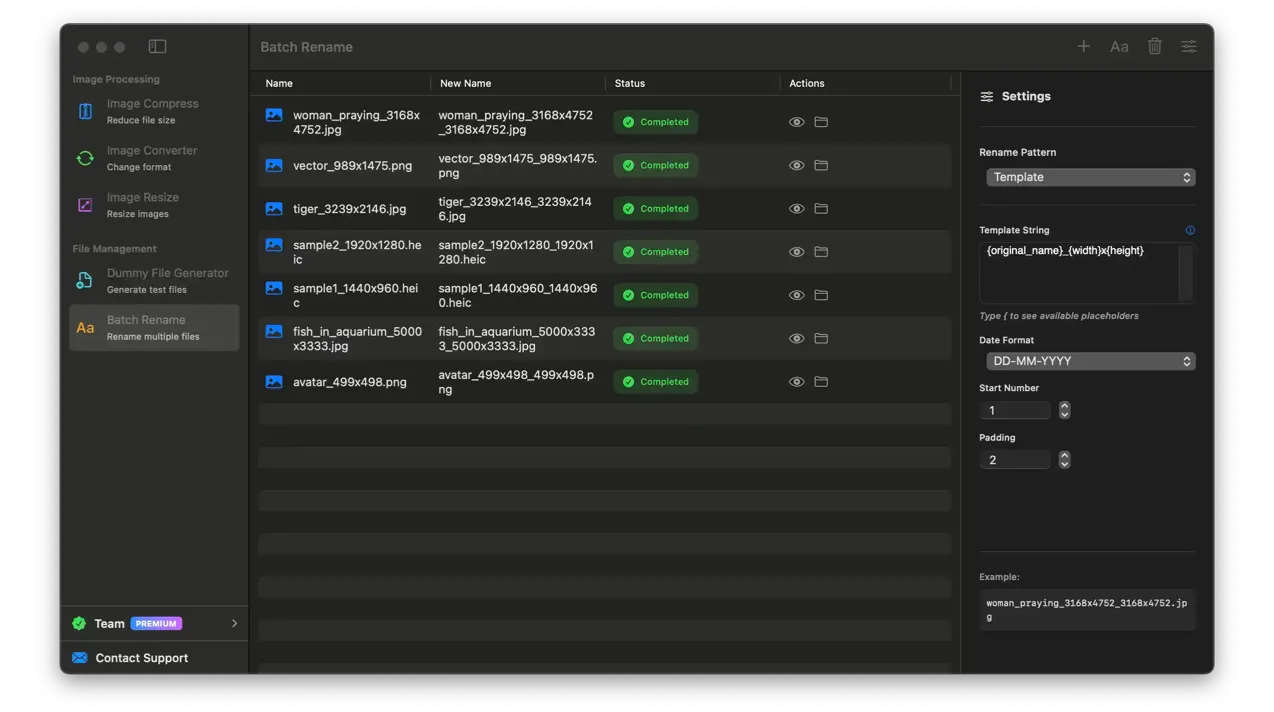Toggle the settings sliders icon in toolbar

tap(1188, 46)
